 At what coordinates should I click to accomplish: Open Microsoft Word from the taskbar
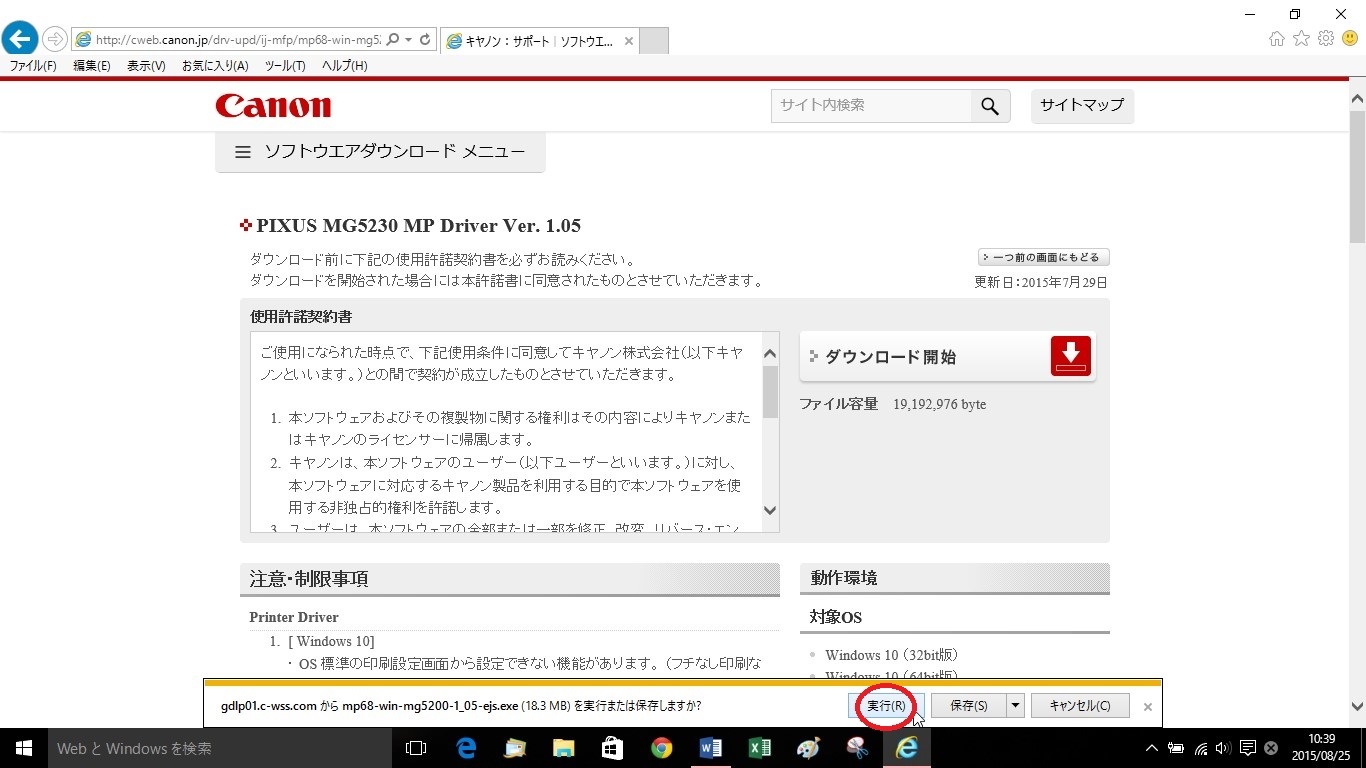point(711,748)
